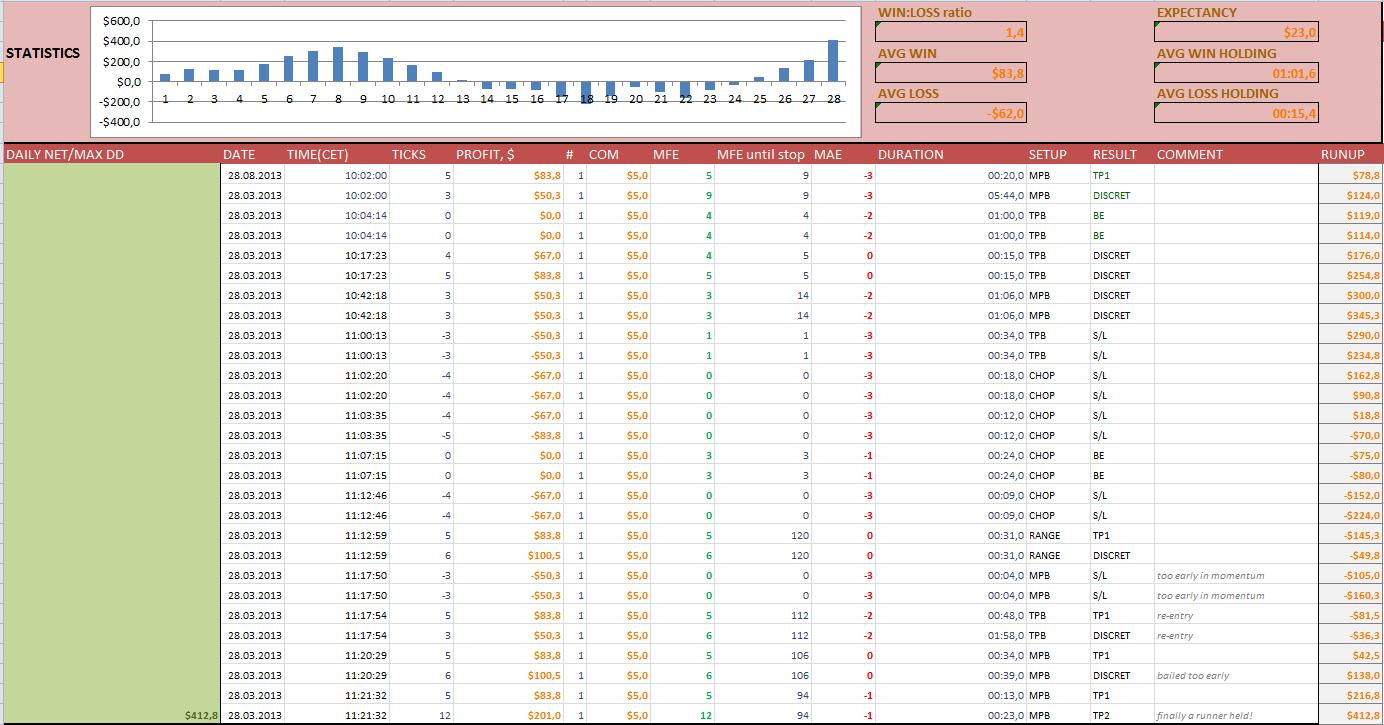Viewport: 1384px width, 725px height.
Task: Select the RUNUP cell -$160,3
Action: click(1350, 595)
